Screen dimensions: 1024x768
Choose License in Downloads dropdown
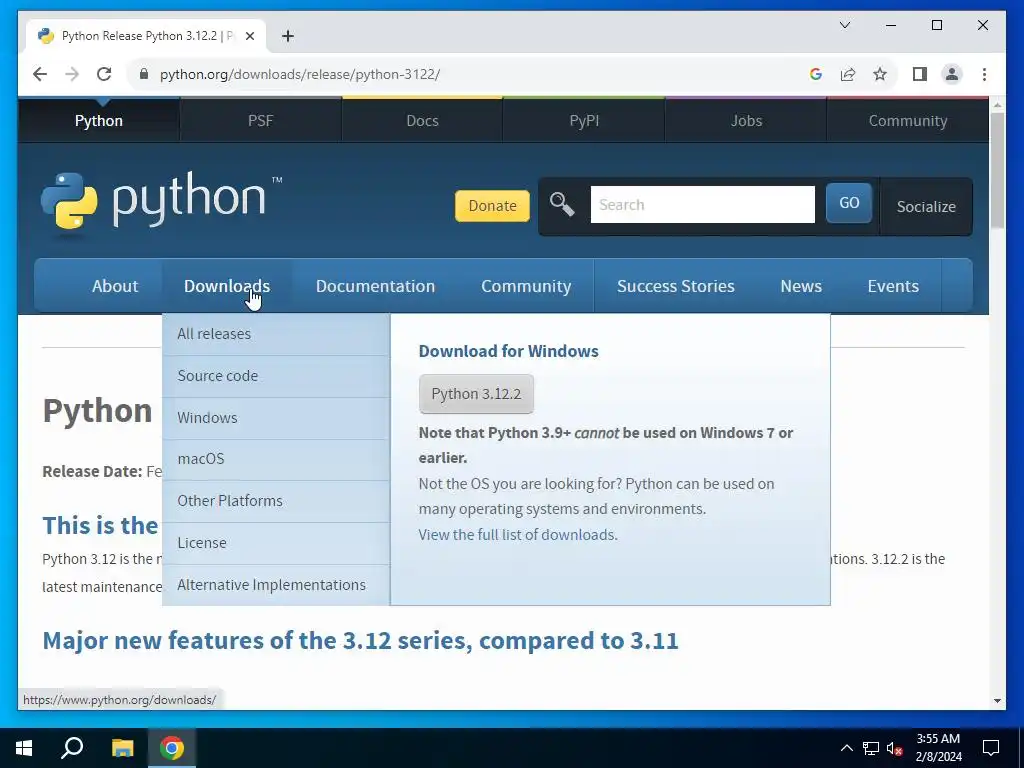[276, 543]
